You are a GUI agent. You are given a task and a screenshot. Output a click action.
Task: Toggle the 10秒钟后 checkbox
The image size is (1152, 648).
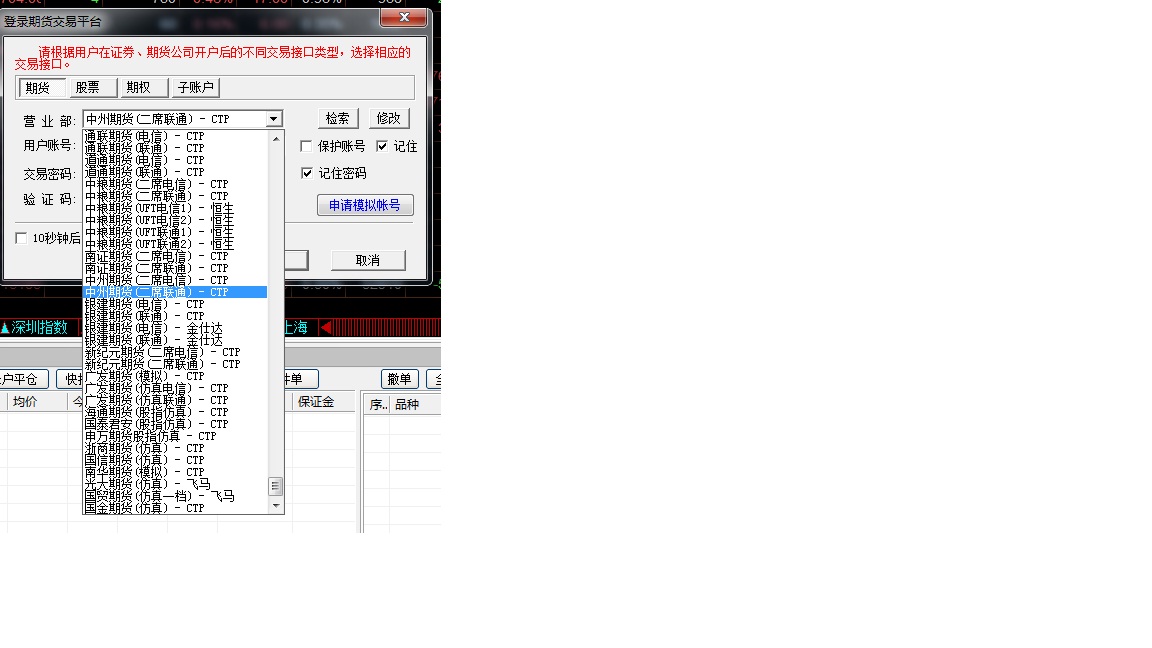click(x=21, y=238)
